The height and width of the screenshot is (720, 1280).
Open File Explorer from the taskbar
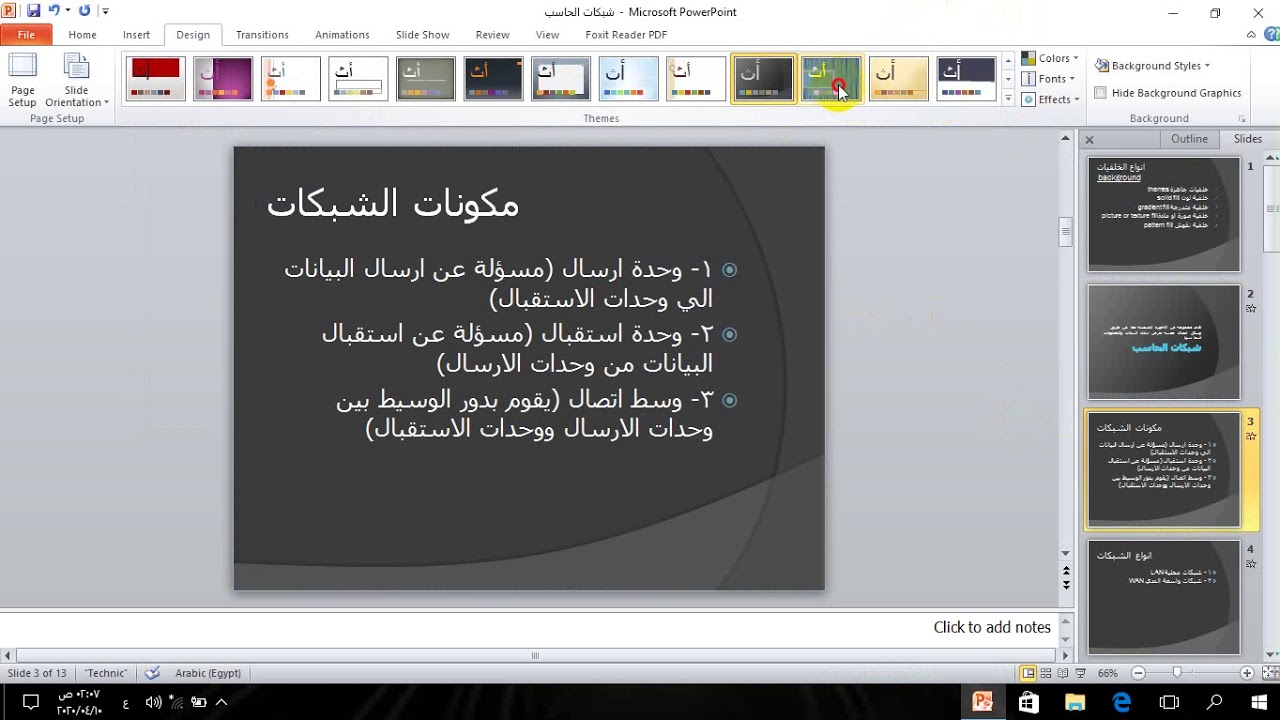click(x=1075, y=702)
